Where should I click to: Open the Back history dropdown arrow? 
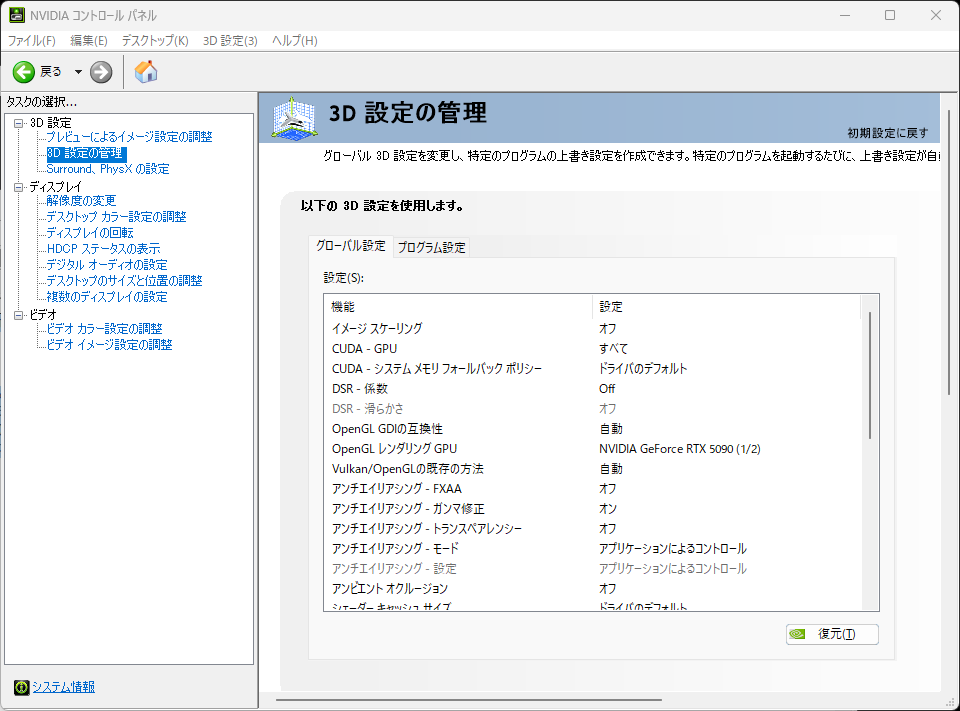click(78, 72)
